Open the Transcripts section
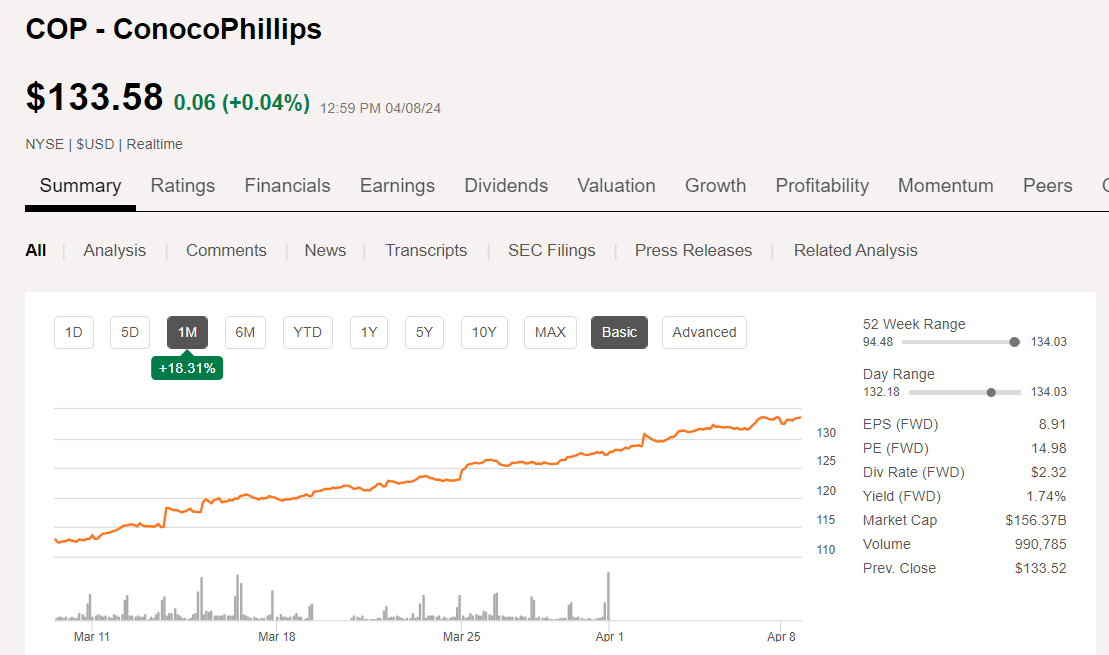The width and height of the screenshot is (1109, 655). coord(426,250)
